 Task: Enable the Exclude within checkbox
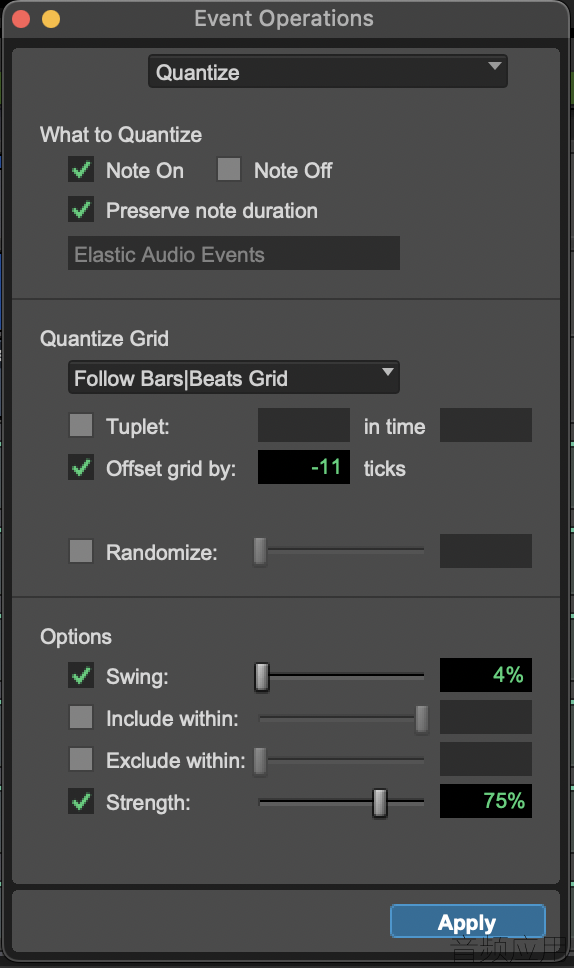(81, 759)
